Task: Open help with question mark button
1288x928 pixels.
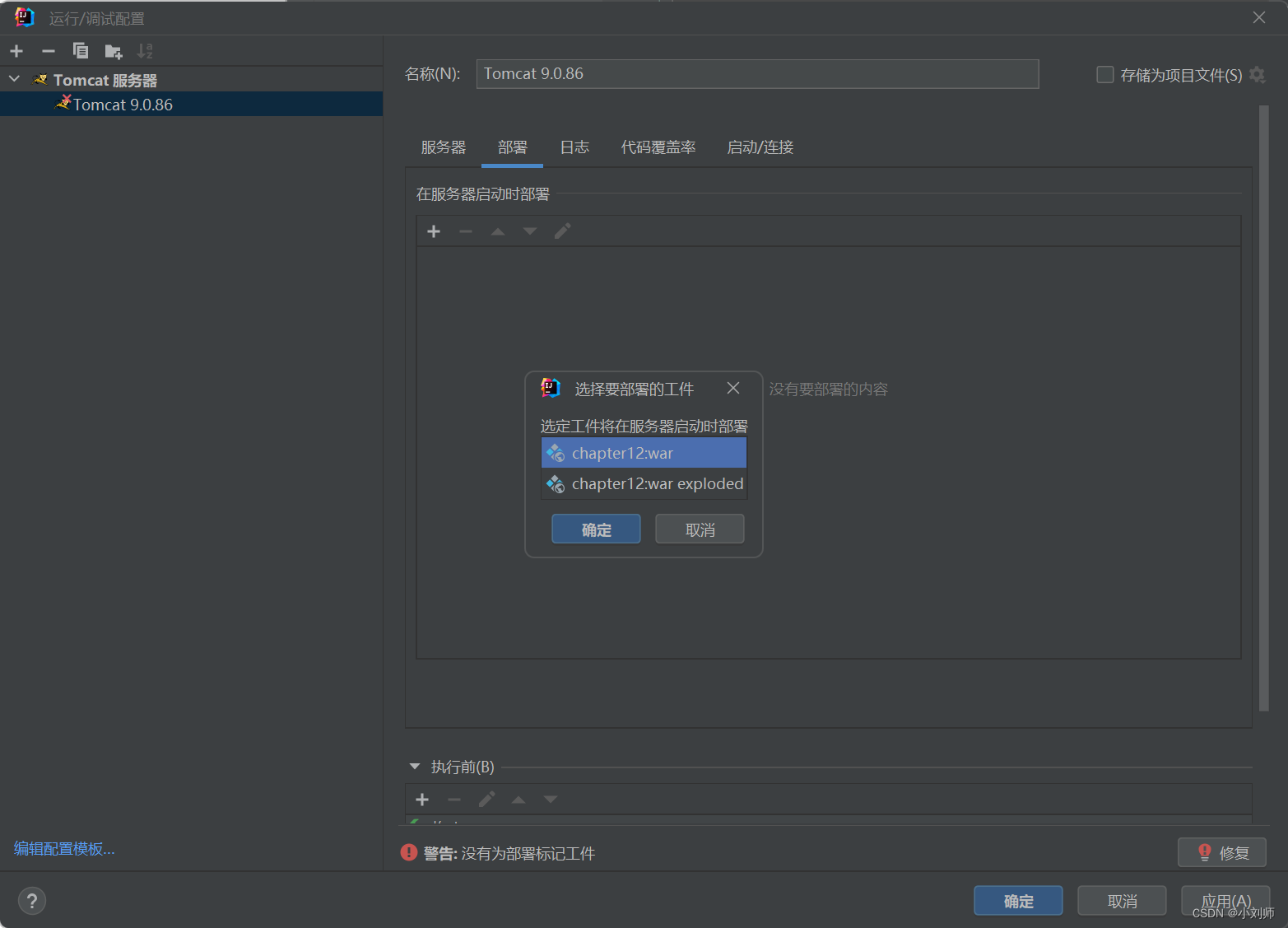Action: pyautogui.click(x=32, y=900)
